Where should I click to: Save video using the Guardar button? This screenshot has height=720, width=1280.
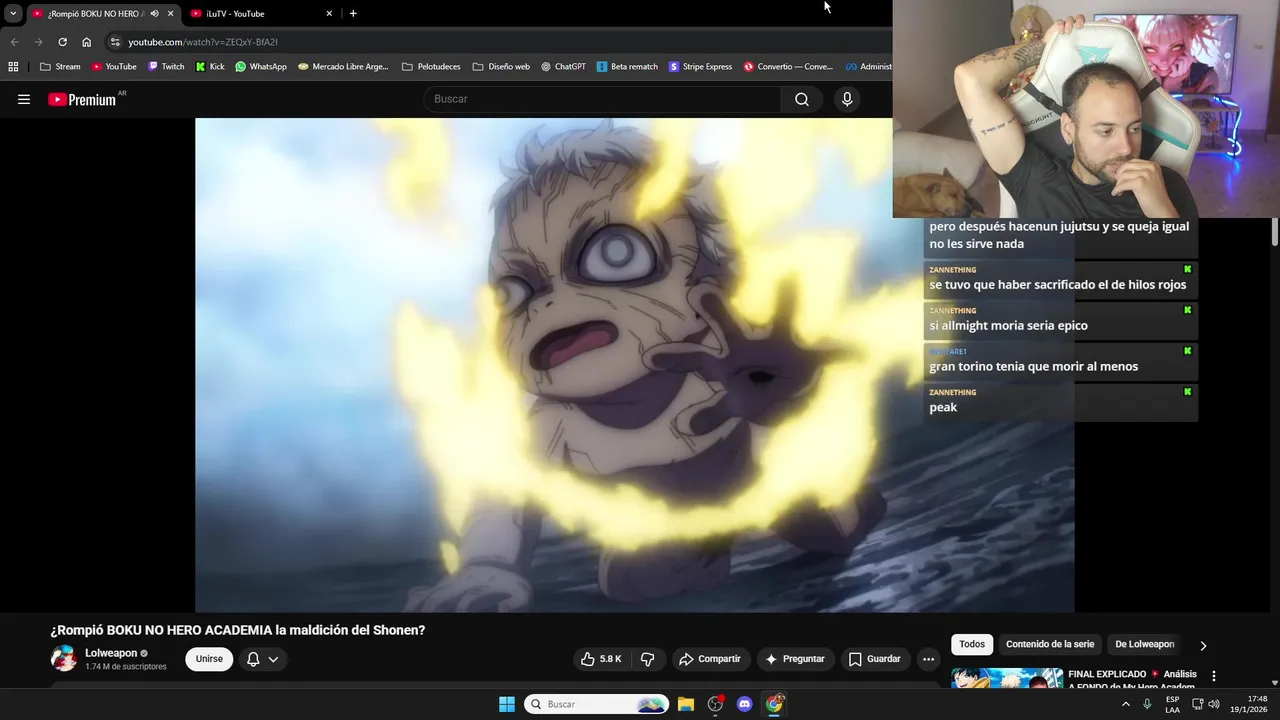875,659
